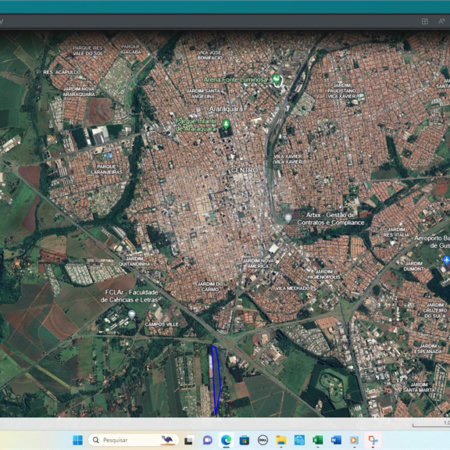
Task: Select the blue outlined land parcel
Action: point(217,380)
